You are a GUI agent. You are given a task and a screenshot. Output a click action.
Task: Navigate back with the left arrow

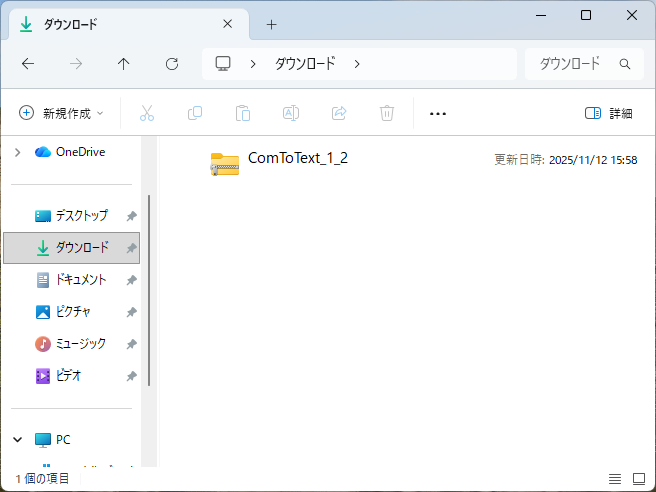tap(28, 64)
